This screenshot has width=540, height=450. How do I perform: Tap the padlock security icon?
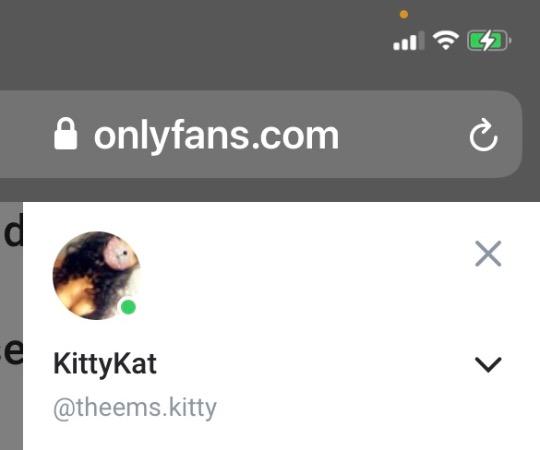[65, 134]
